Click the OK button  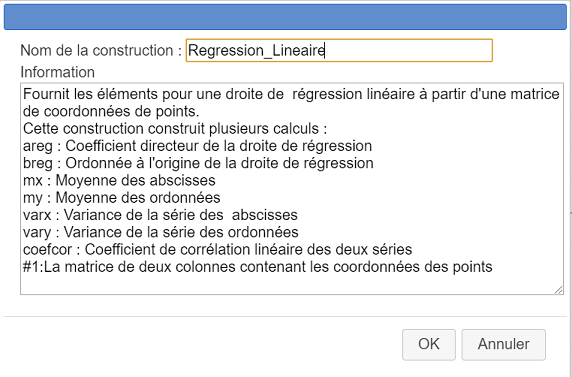[429, 345]
